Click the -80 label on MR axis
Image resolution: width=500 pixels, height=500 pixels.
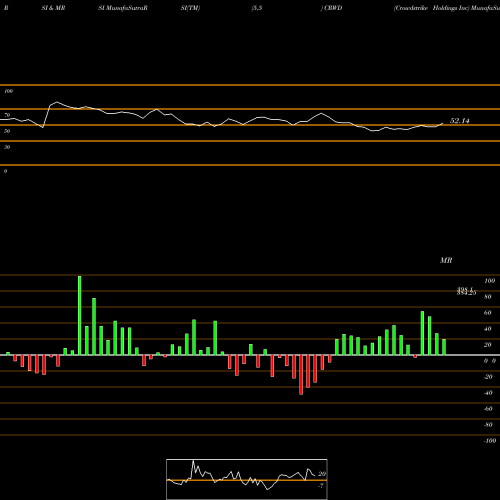pyautogui.click(x=488, y=425)
